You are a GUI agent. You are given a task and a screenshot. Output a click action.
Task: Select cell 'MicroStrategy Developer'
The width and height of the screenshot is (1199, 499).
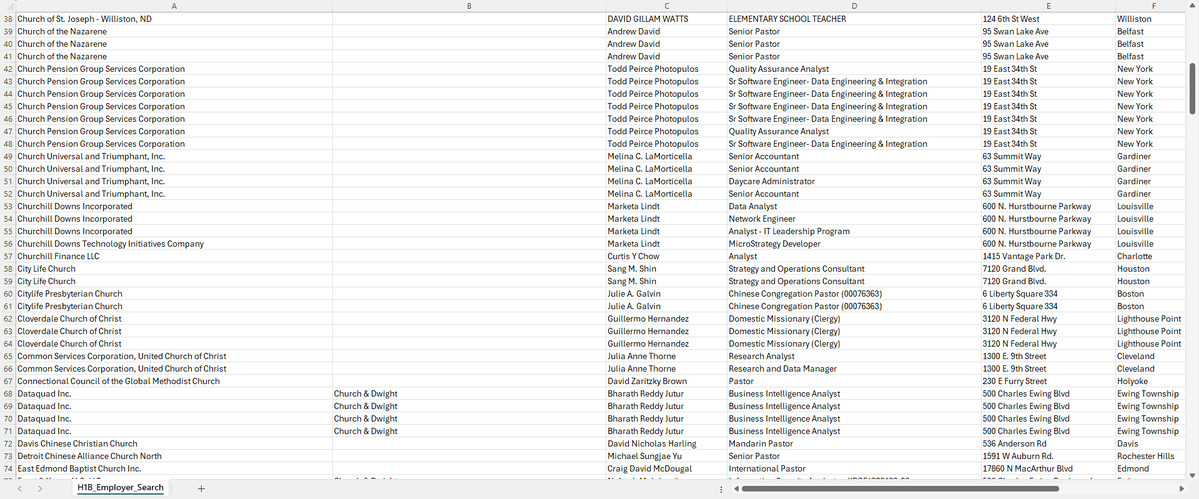(x=853, y=244)
